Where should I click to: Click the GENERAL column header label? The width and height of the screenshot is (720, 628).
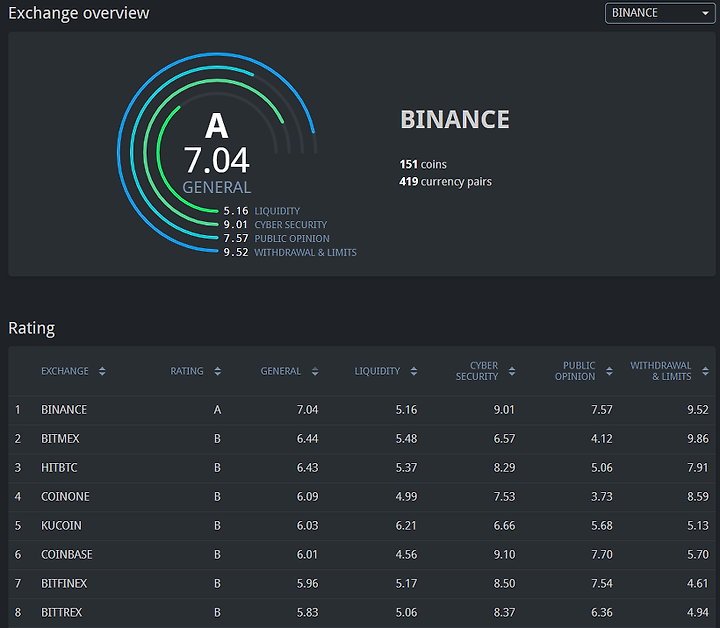281,371
